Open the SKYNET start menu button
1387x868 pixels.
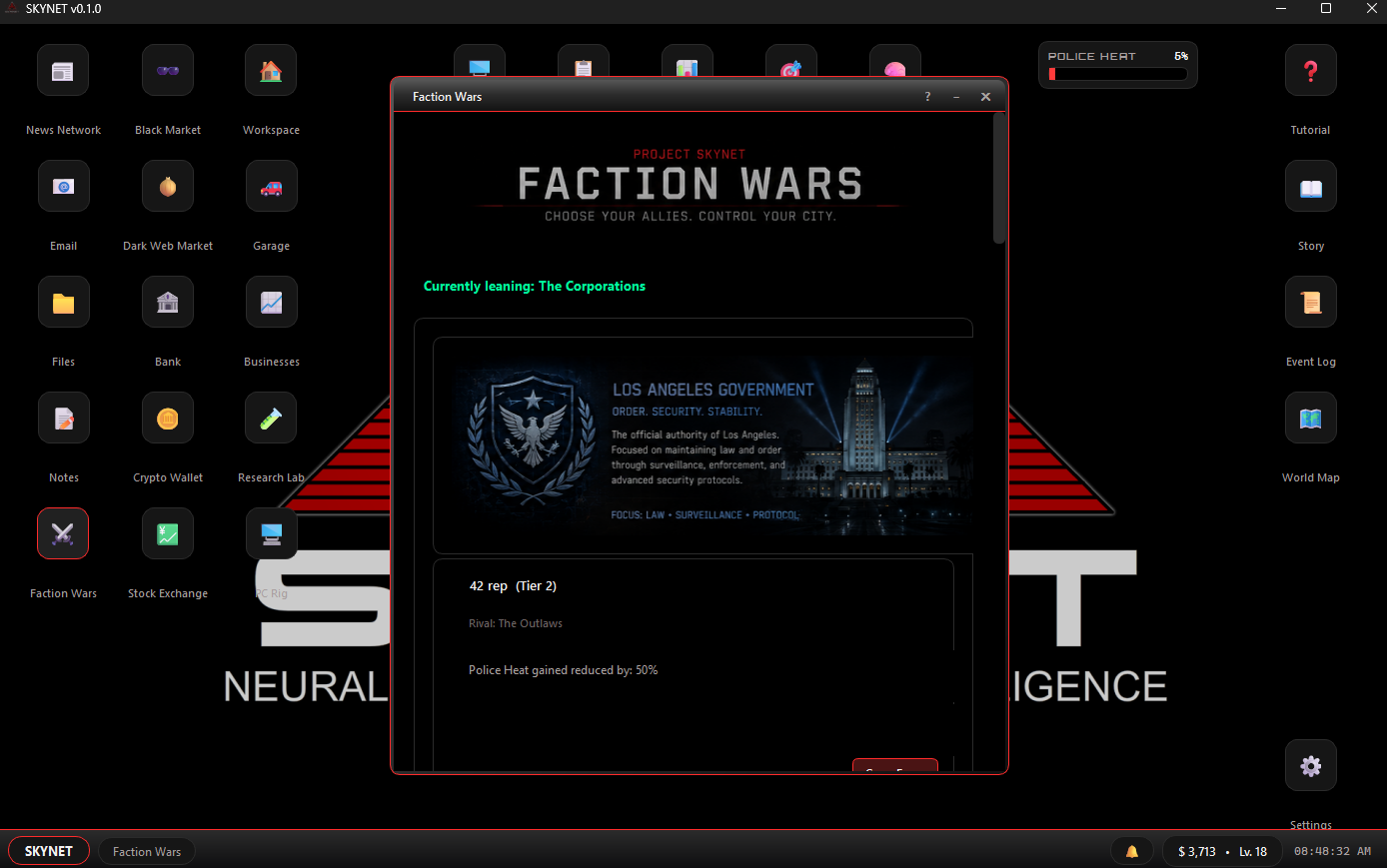pos(49,851)
